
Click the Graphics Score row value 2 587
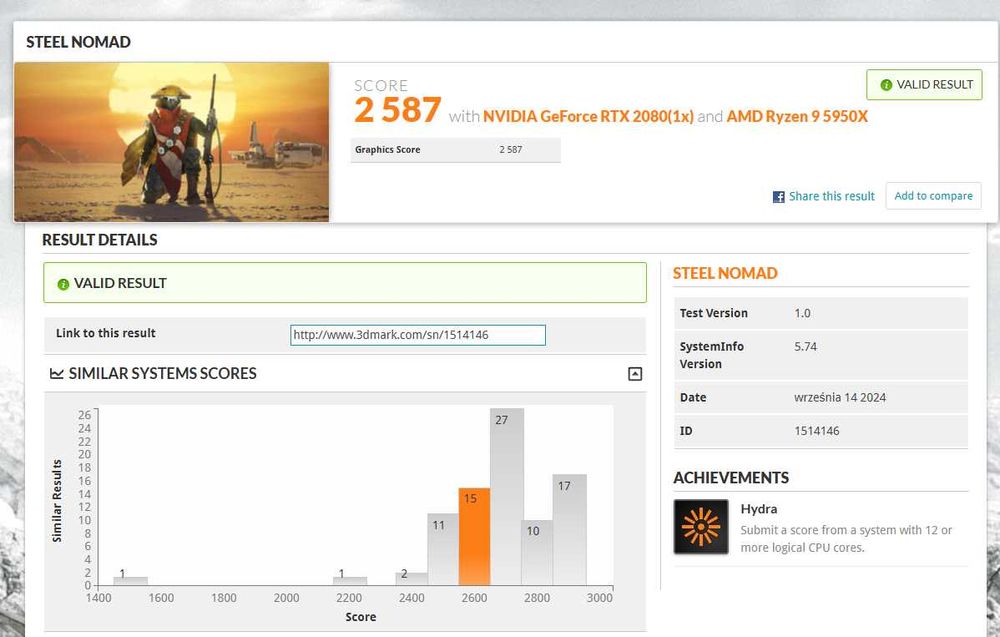point(510,150)
